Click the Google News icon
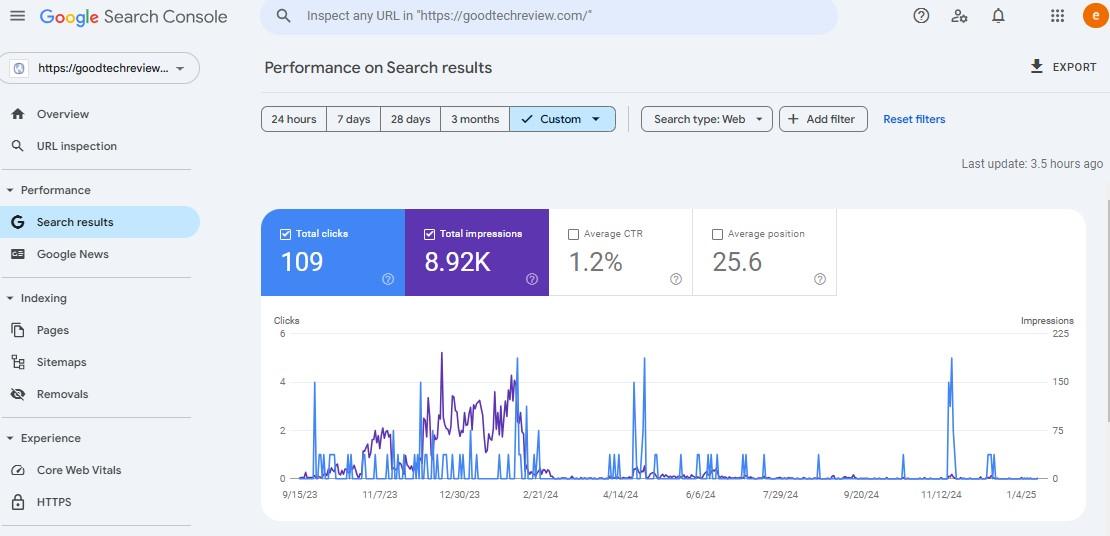The image size is (1110, 536). [18, 254]
